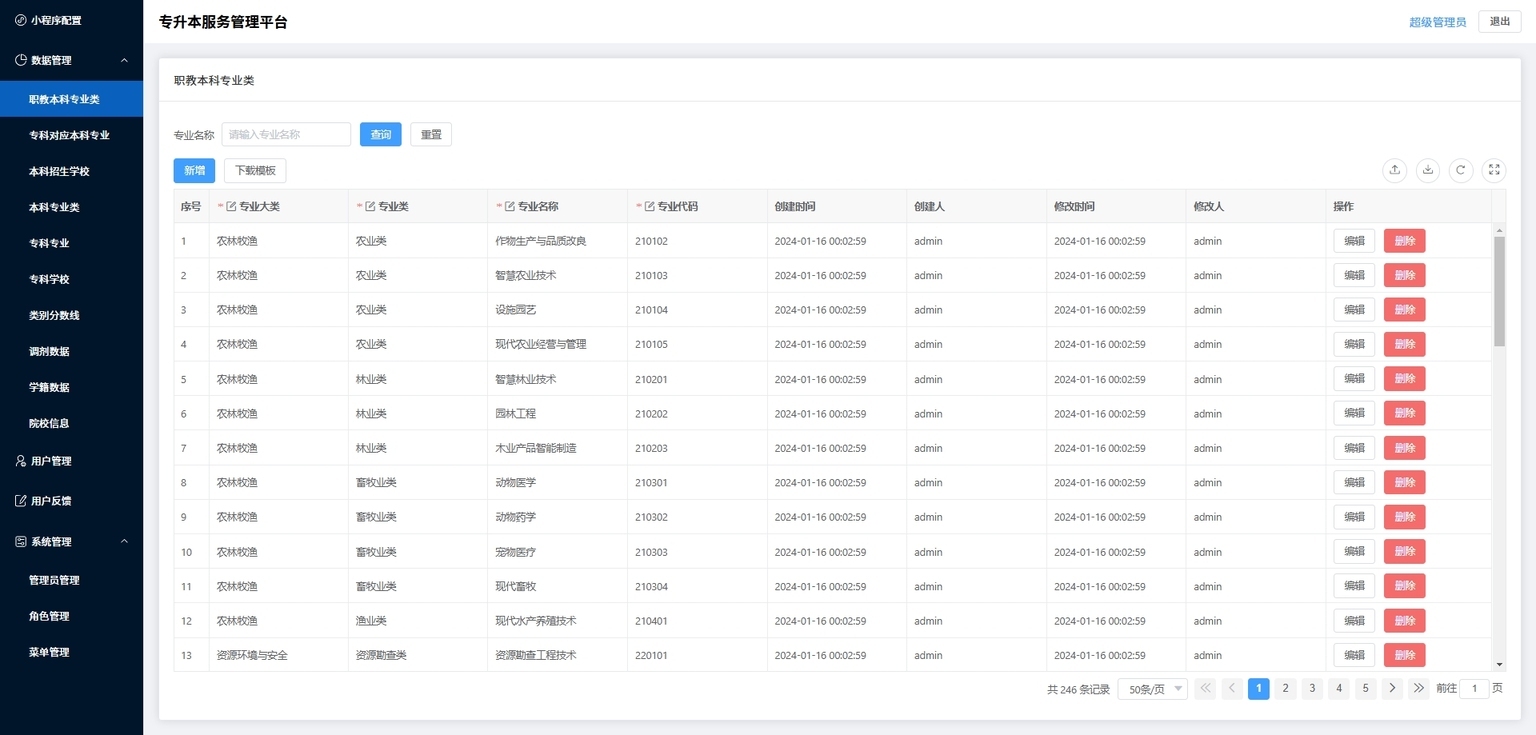
Task: Go to next page using right arrow
Action: coord(1392,688)
